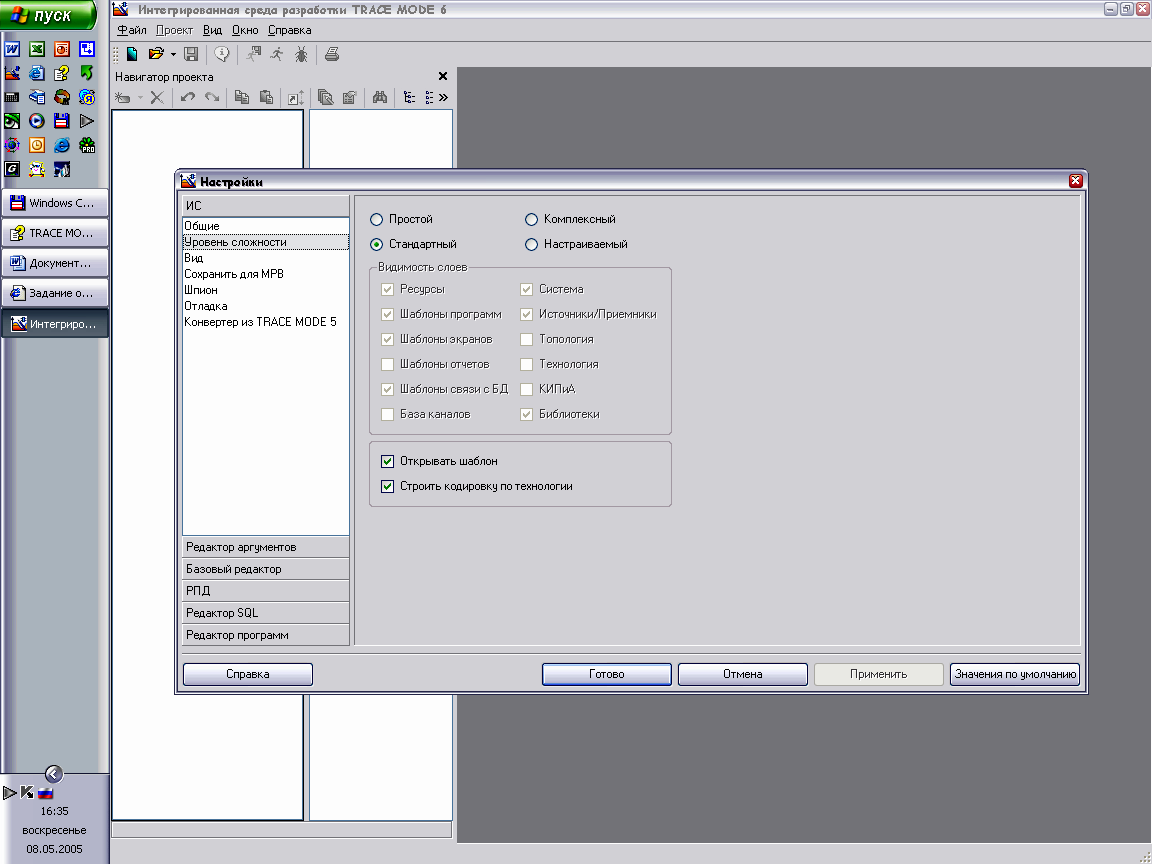Toggle the Топология checkbox
This screenshot has height=864, width=1152.
coord(526,339)
